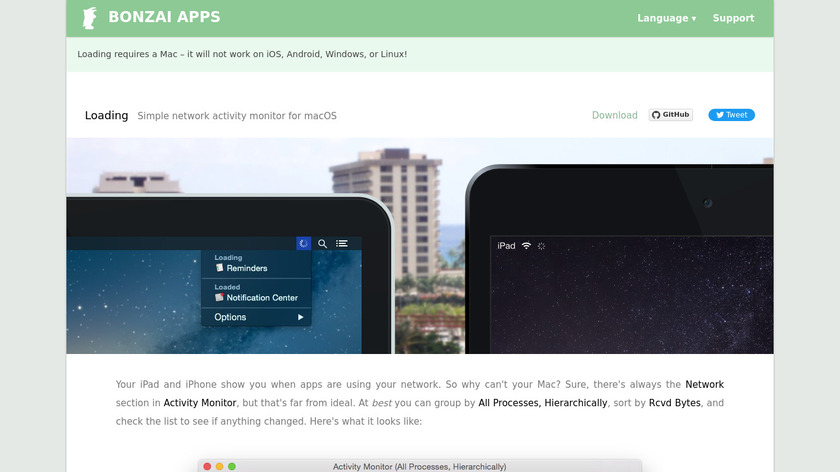840x472 pixels.
Task: Click the hero banner image
Action: tap(420, 246)
